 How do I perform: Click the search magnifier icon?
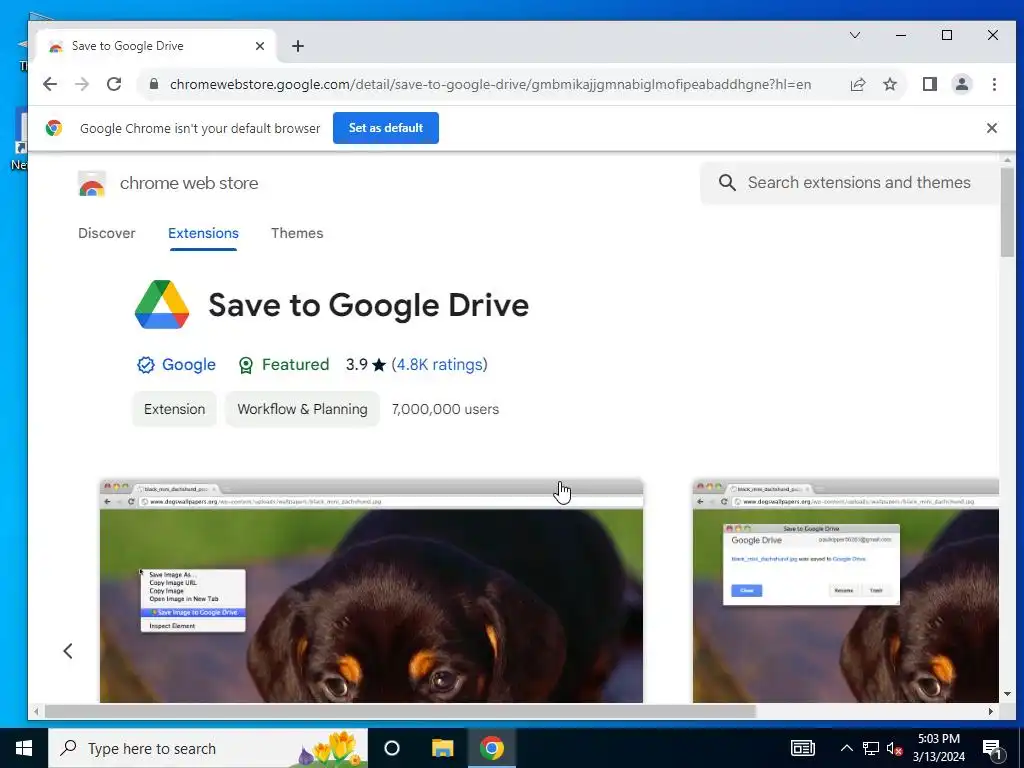727,182
